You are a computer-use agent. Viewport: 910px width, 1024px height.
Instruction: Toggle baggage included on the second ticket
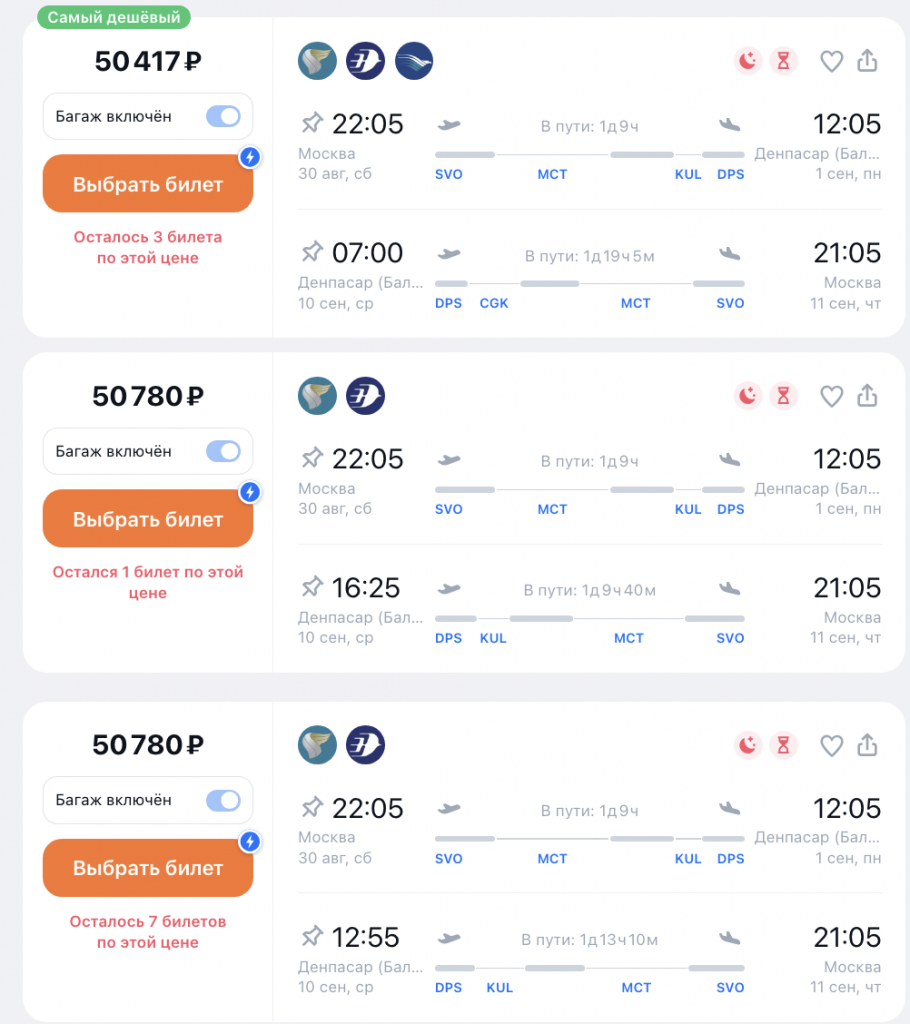pyautogui.click(x=223, y=451)
